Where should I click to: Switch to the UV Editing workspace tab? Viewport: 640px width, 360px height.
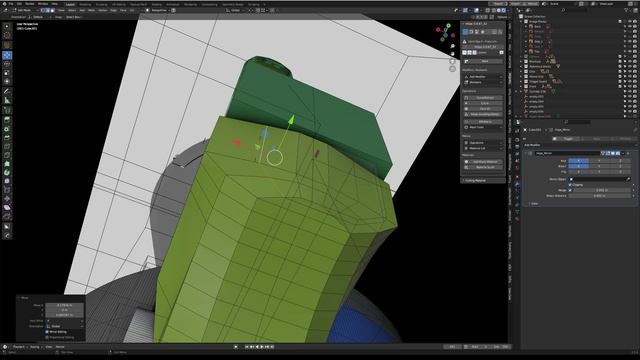[x=119, y=4]
